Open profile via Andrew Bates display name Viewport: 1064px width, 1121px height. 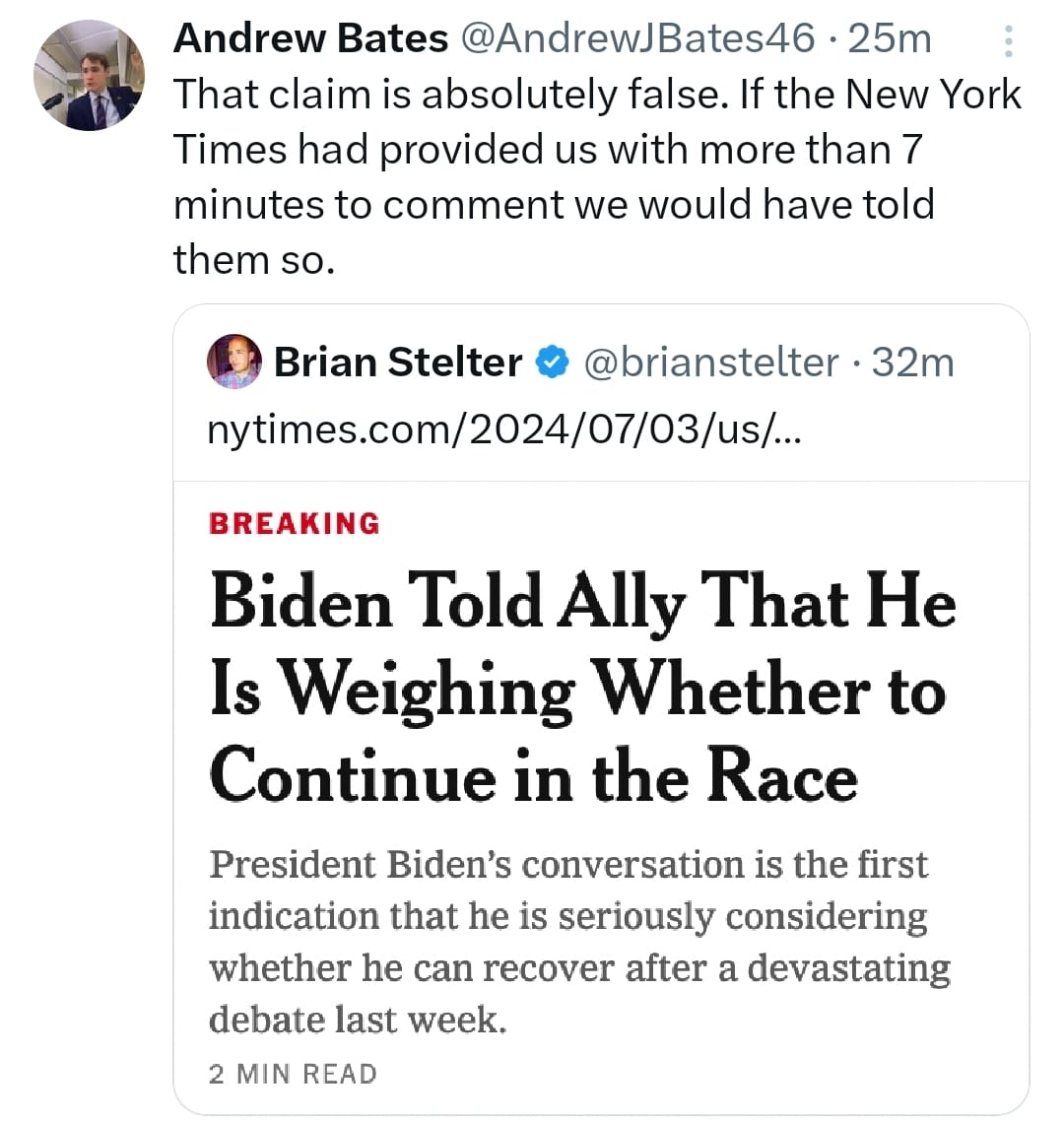(x=310, y=38)
